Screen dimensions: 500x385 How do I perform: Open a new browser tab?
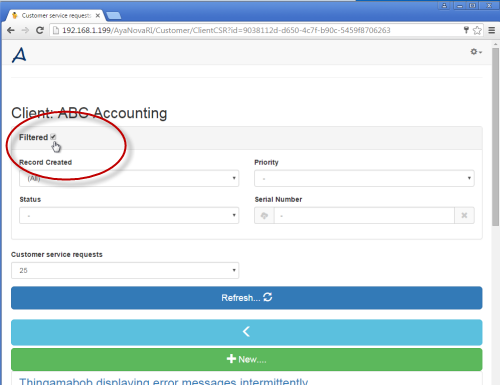[x=114, y=16]
